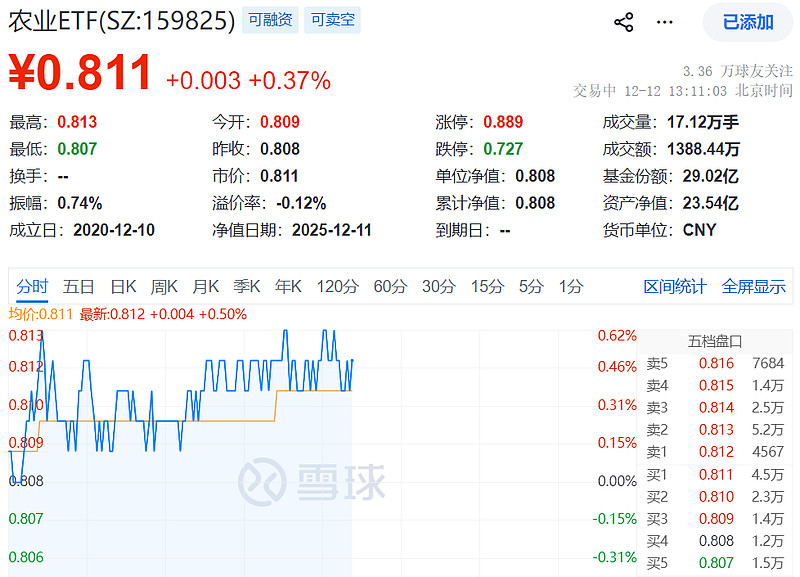Open the 月K chart tab
Viewport: 800px width, 577px height.
click(206, 286)
